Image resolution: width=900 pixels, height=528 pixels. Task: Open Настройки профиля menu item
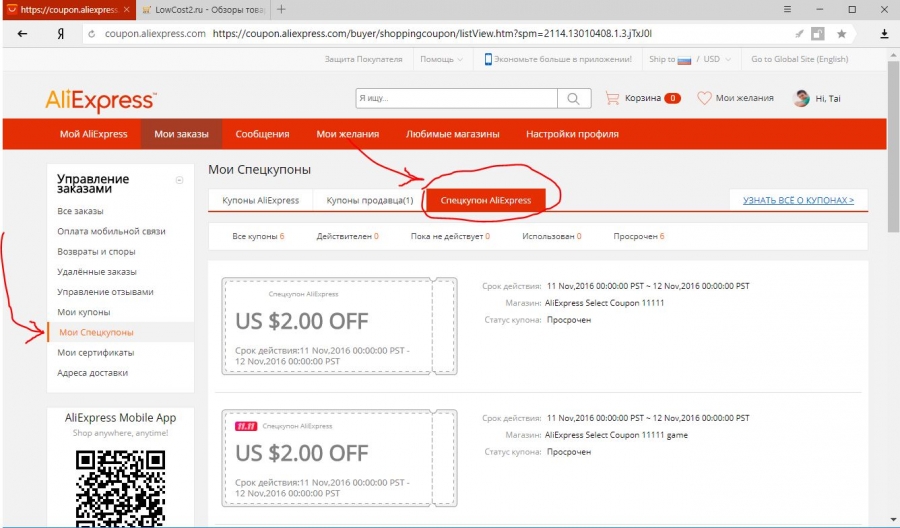click(572, 134)
